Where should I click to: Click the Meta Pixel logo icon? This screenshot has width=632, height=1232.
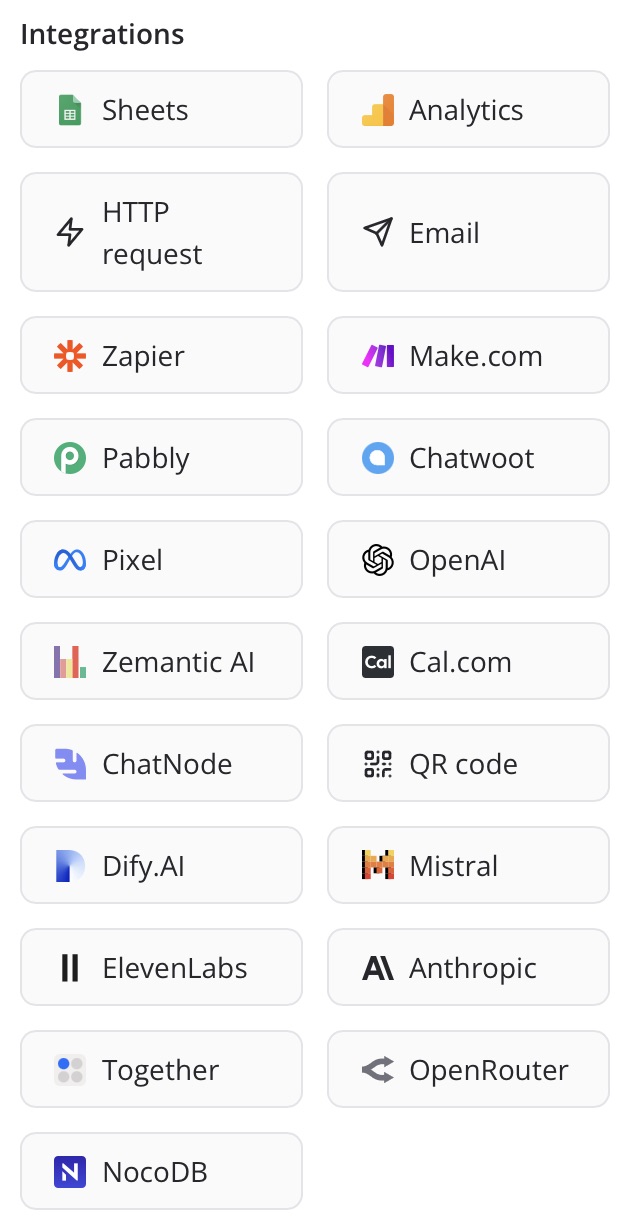pos(70,560)
